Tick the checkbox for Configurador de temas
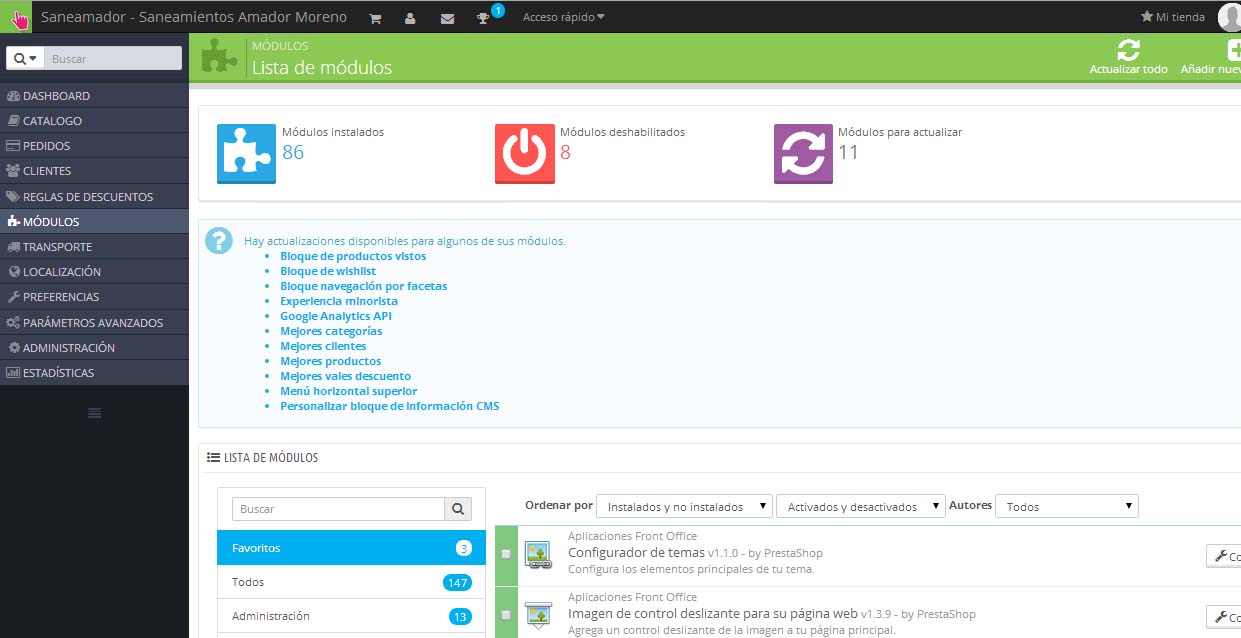1241x638 pixels. [x=506, y=554]
